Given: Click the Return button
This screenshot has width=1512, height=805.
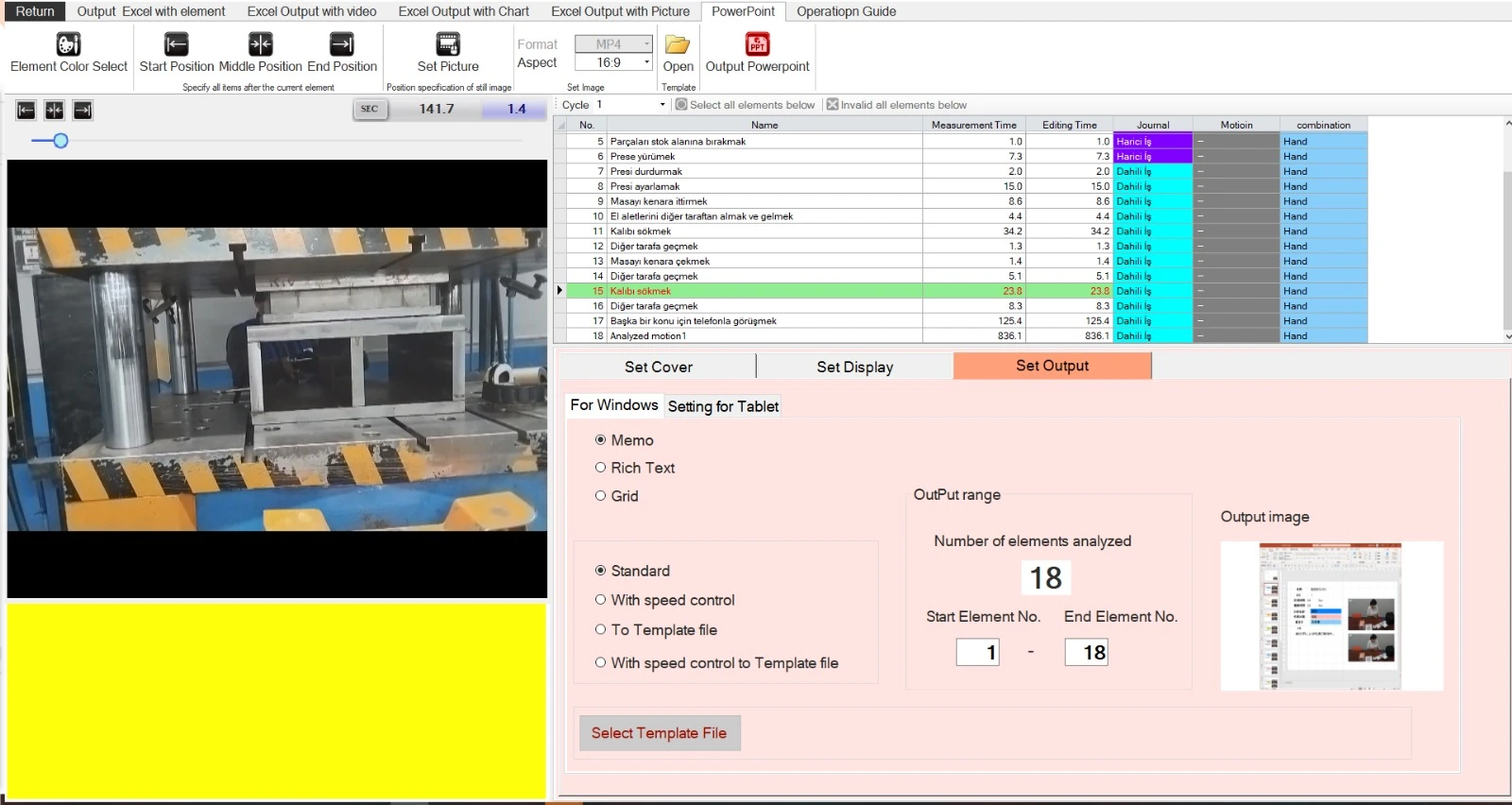Looking at the screenshot, I should point(35,11).
